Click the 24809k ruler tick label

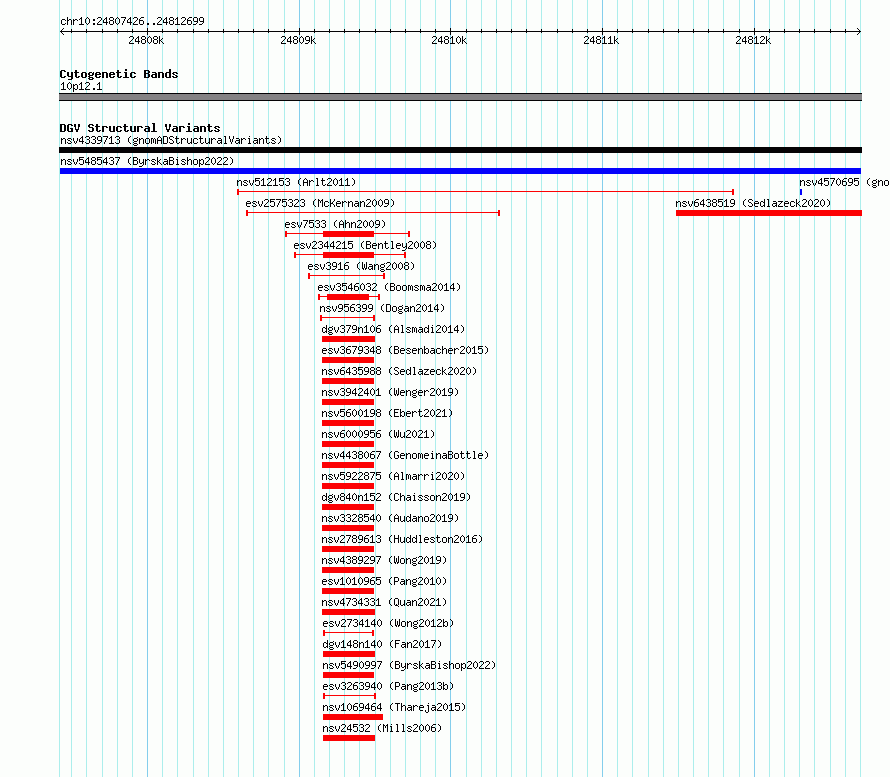click(x=298, y=40)
